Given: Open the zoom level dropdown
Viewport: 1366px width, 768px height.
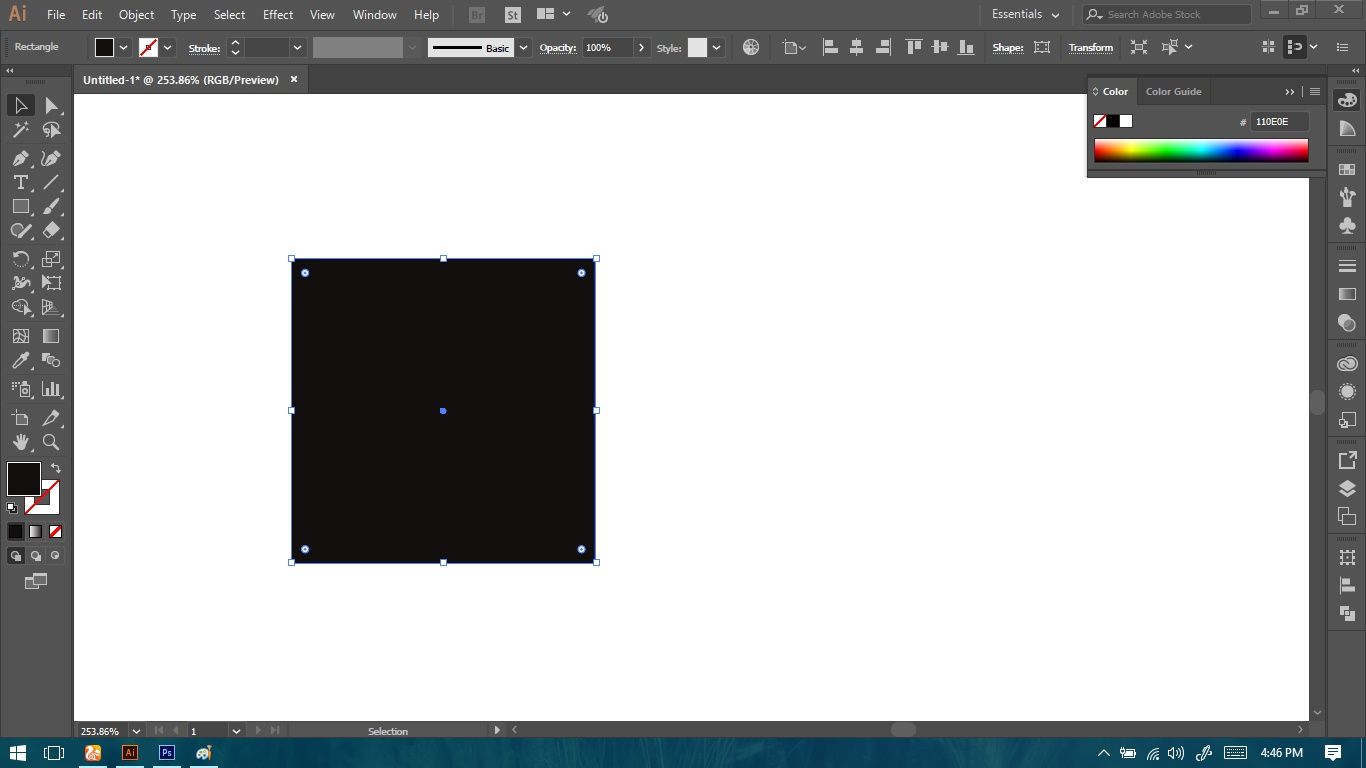Looking at the screenshot, I should click(x=137, y=731).
